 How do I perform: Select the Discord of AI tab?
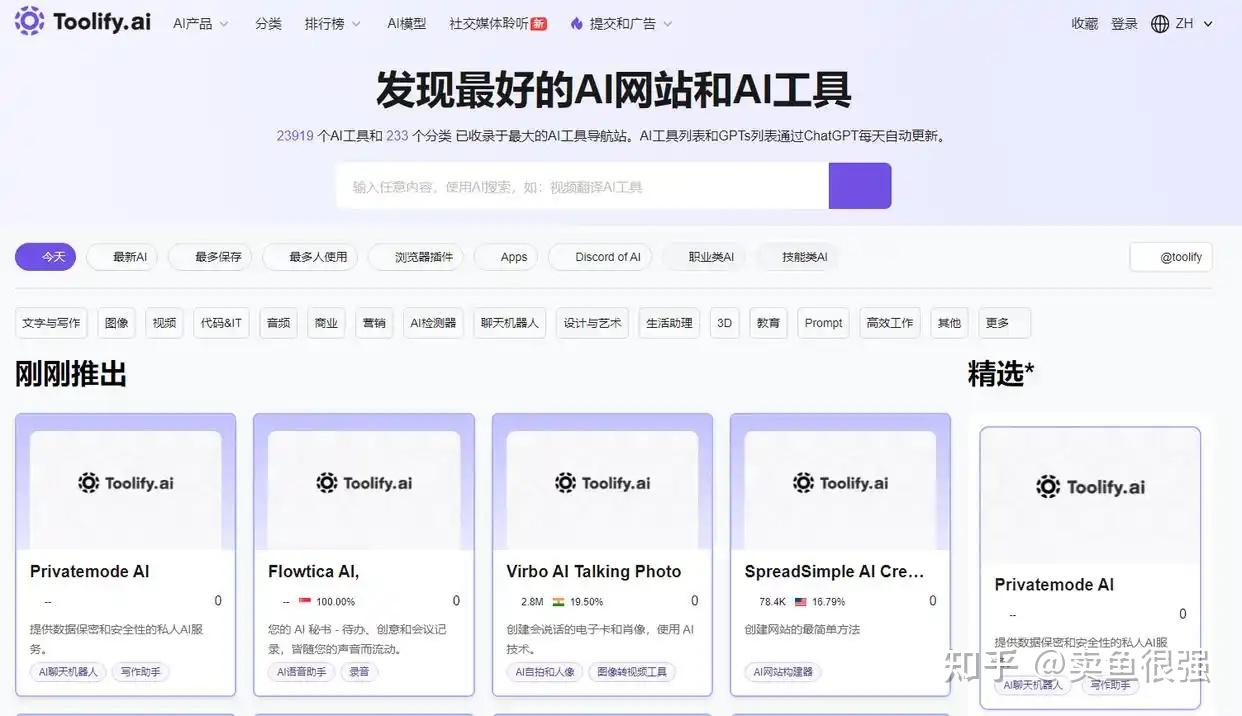(600, 257)
